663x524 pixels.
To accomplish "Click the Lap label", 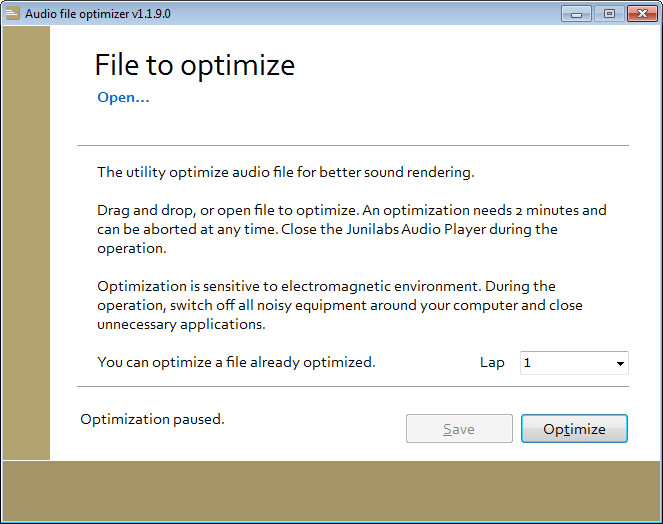I will point(492,362).
